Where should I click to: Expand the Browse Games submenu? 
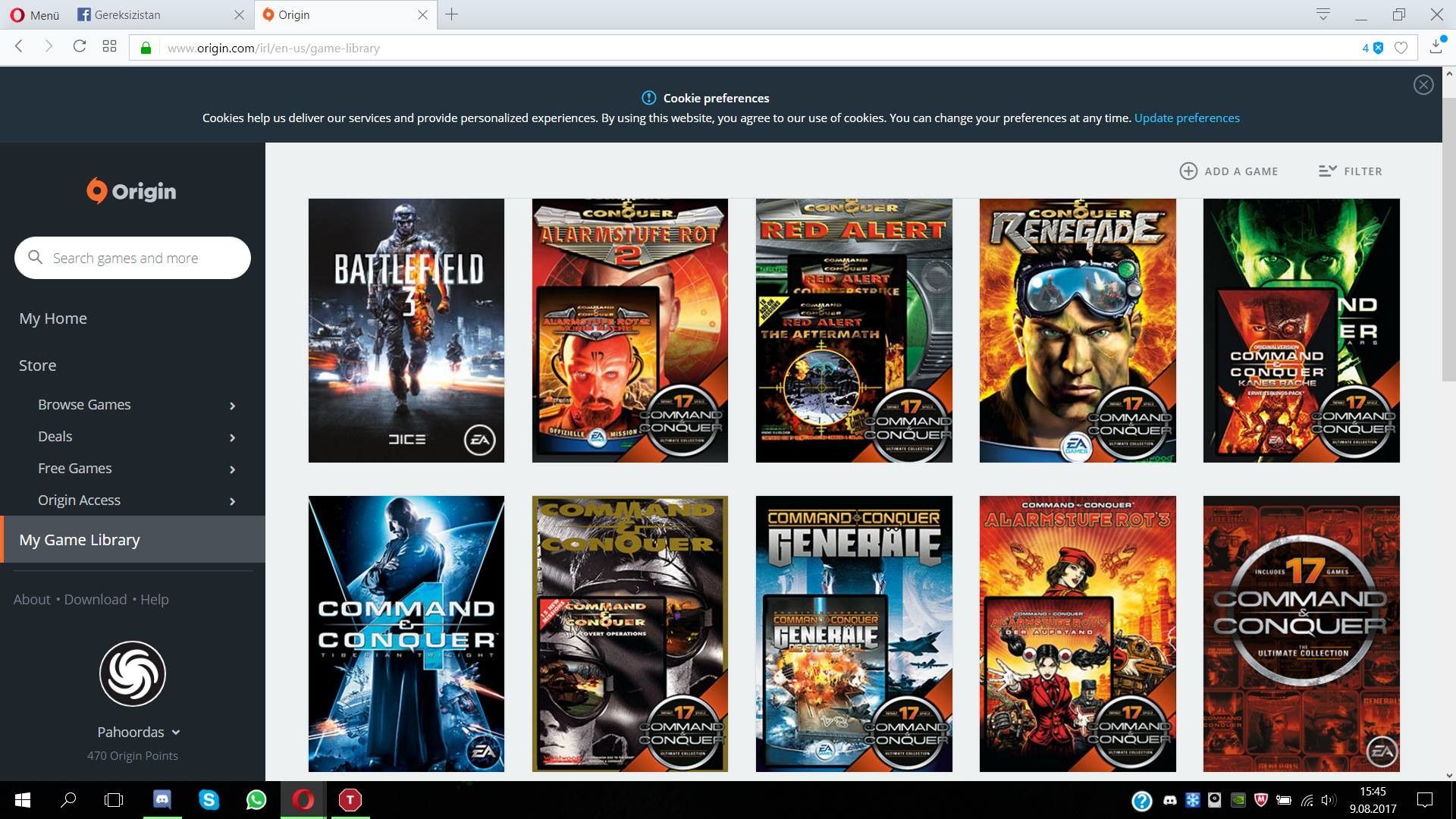(x=232, y=406)
